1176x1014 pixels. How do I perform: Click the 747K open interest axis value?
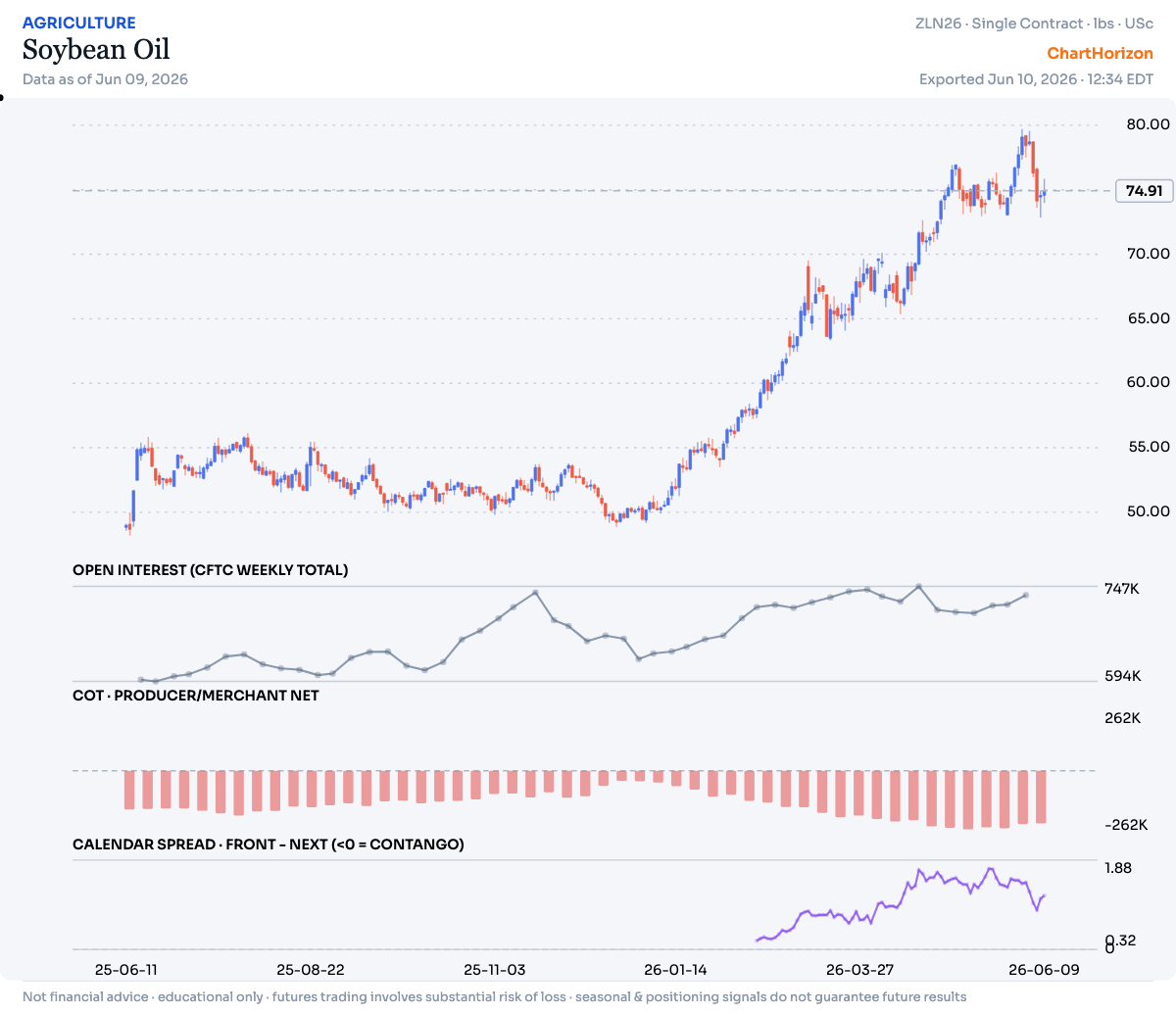pos(1122,589)
